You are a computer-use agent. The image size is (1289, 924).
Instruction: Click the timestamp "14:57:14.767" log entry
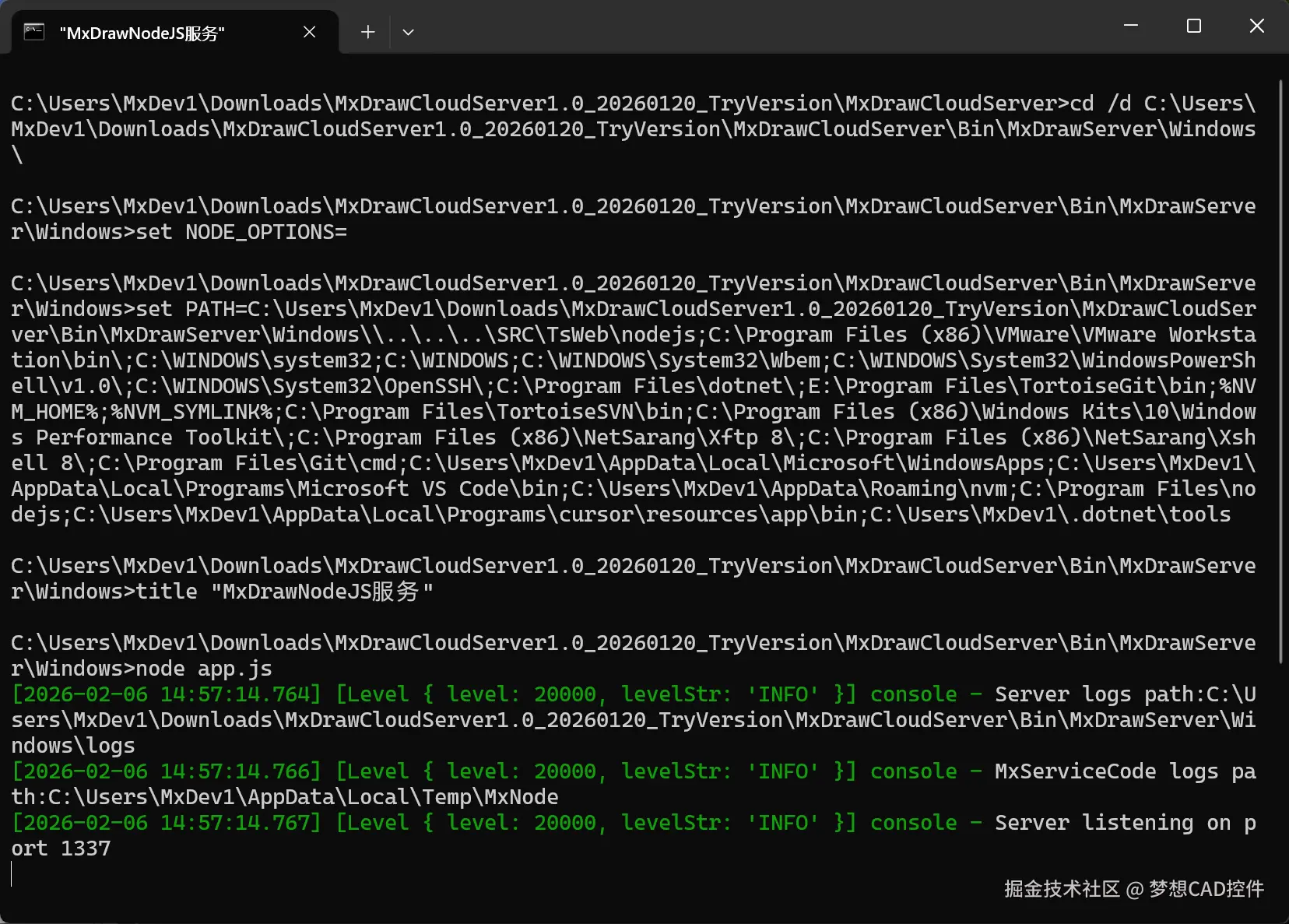[x=240, y=823]
